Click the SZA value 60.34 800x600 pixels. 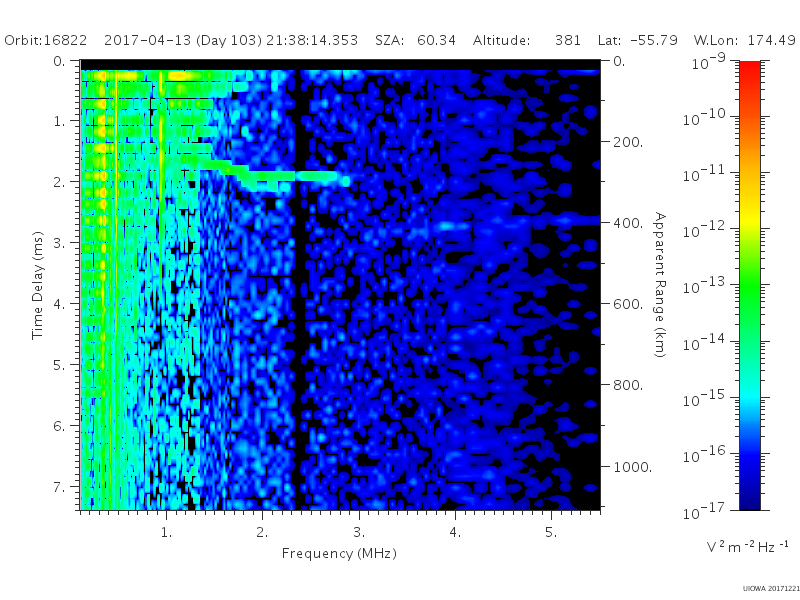coord(436,40)
